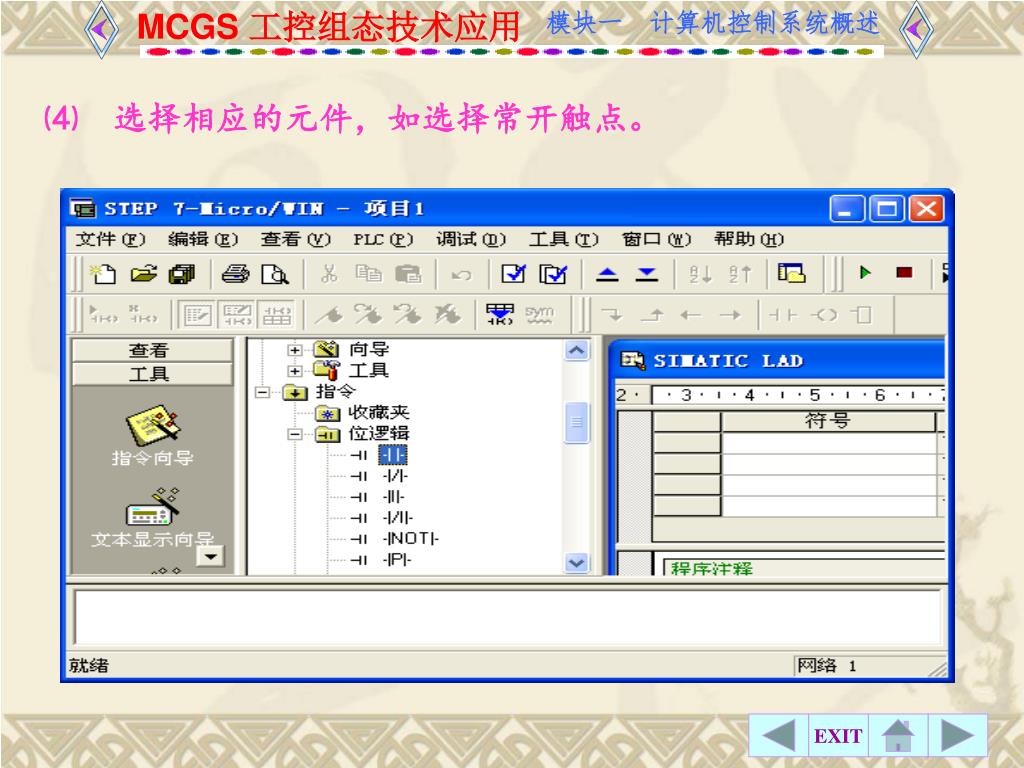Select the -|P|- positive transition instruction
The height and width of the screenshot is (768, 1024).
pyautogui.click(x=397, y=560)
